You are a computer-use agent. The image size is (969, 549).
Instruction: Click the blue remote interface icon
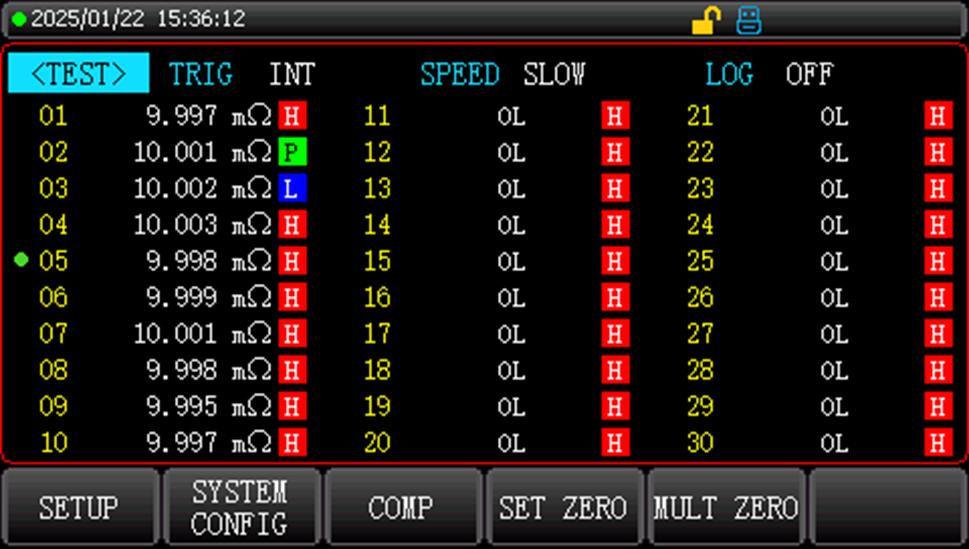pyautogui.click(x=748, y=19)
